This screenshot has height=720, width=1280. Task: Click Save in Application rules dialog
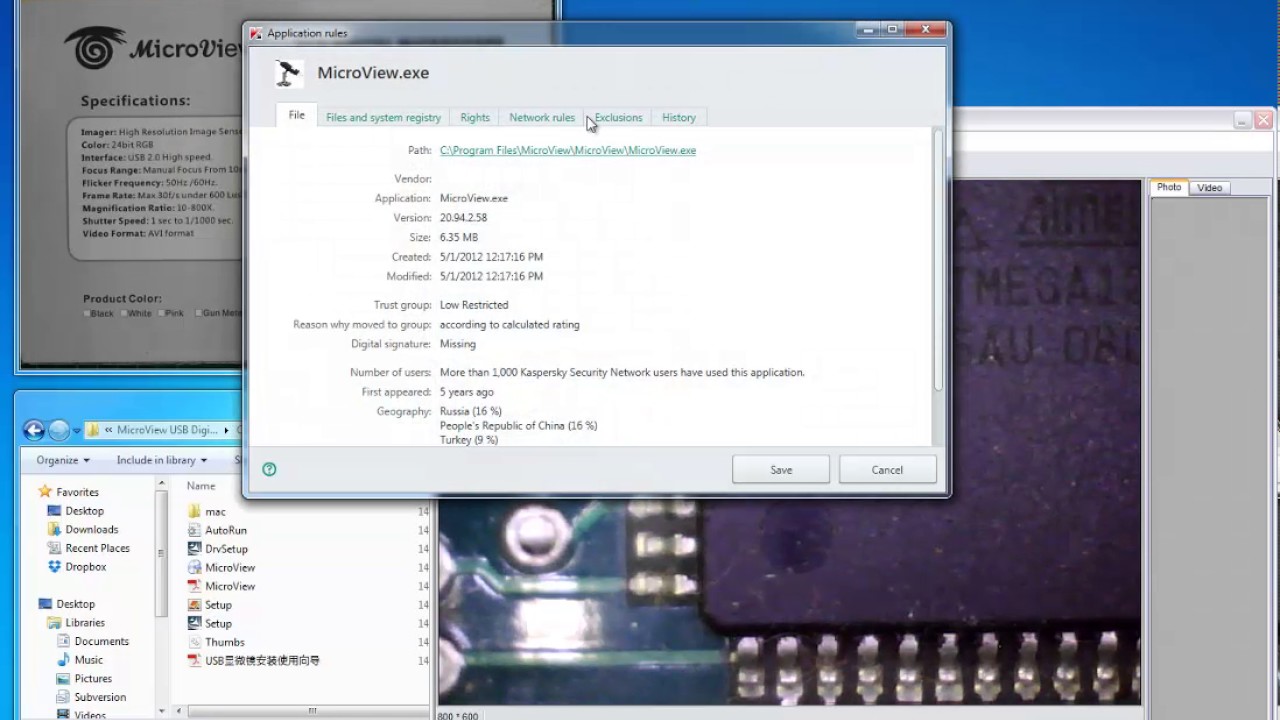[x=781, y=469]
